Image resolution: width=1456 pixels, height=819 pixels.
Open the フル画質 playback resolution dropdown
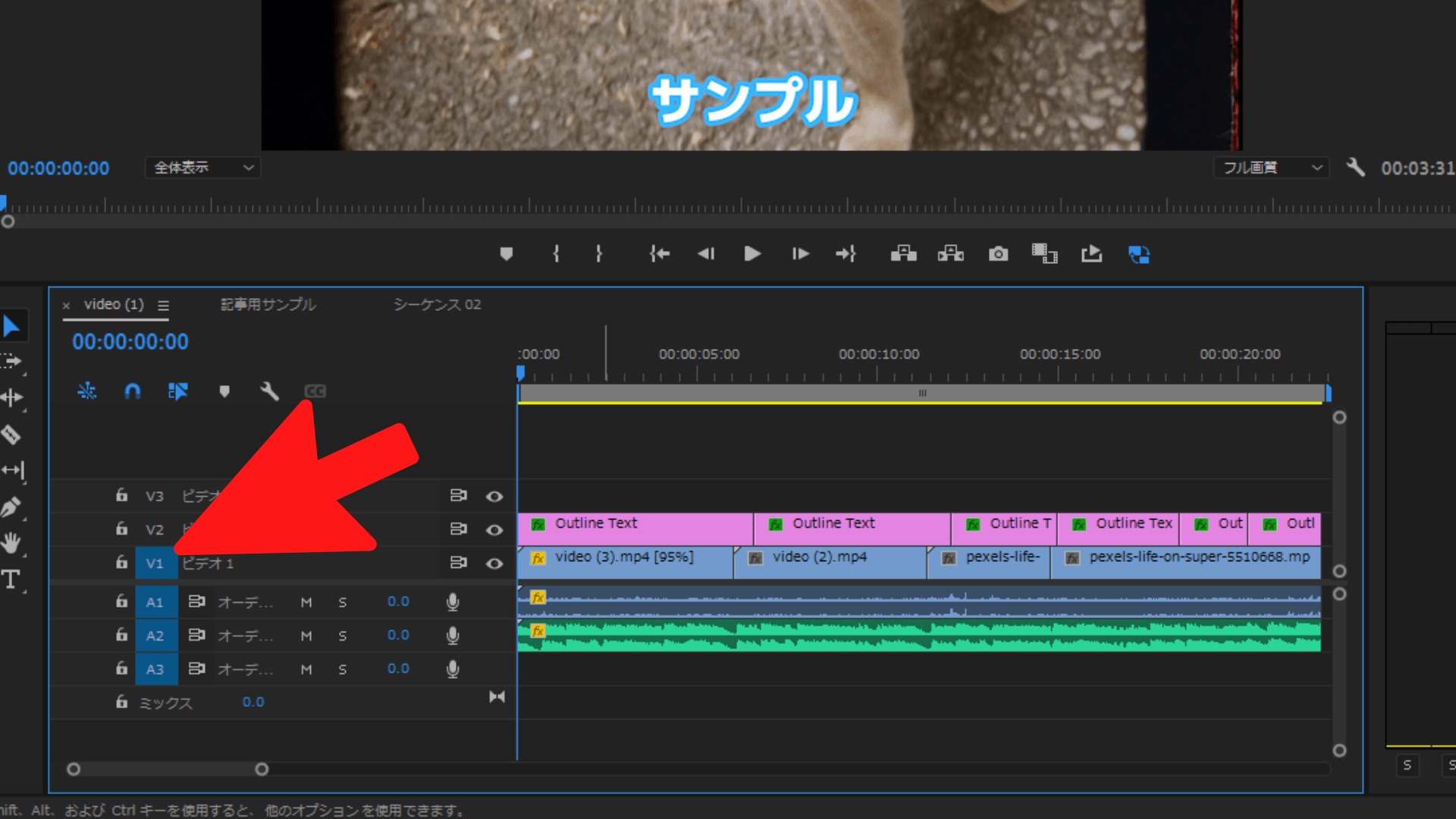(1271, 168)
